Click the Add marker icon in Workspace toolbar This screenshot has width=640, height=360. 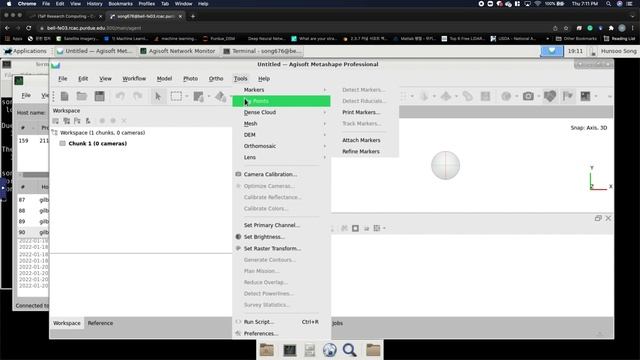coord(88,121)
